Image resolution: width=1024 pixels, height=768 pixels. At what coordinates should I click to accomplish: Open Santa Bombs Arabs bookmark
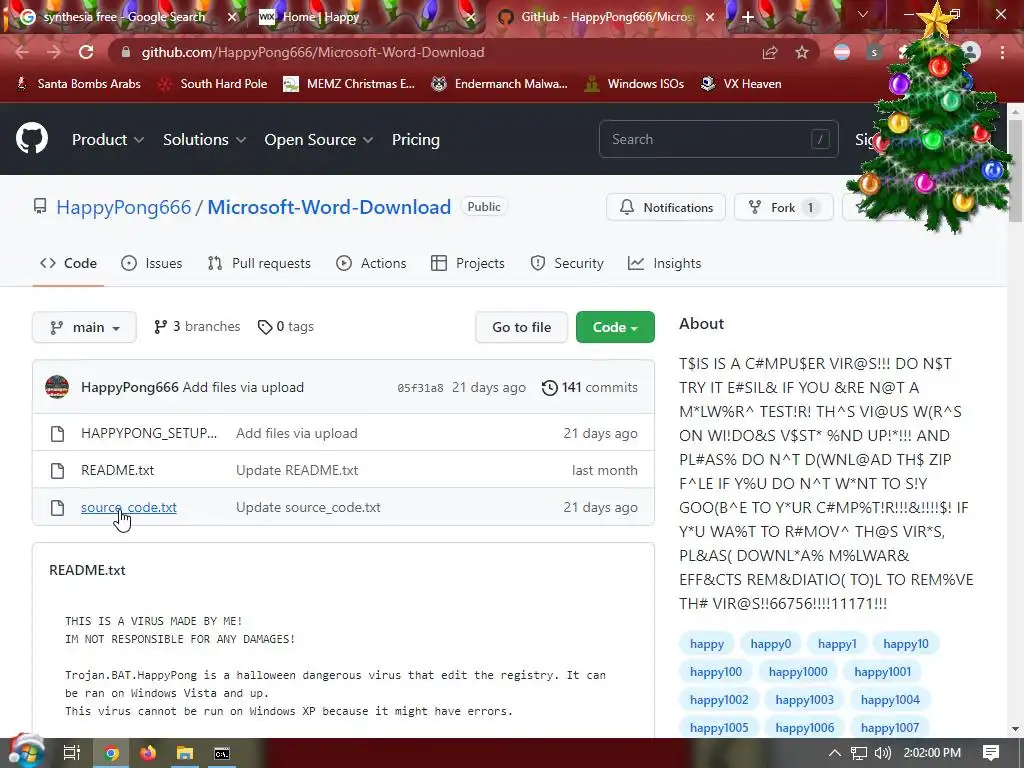tap(78, 84)
